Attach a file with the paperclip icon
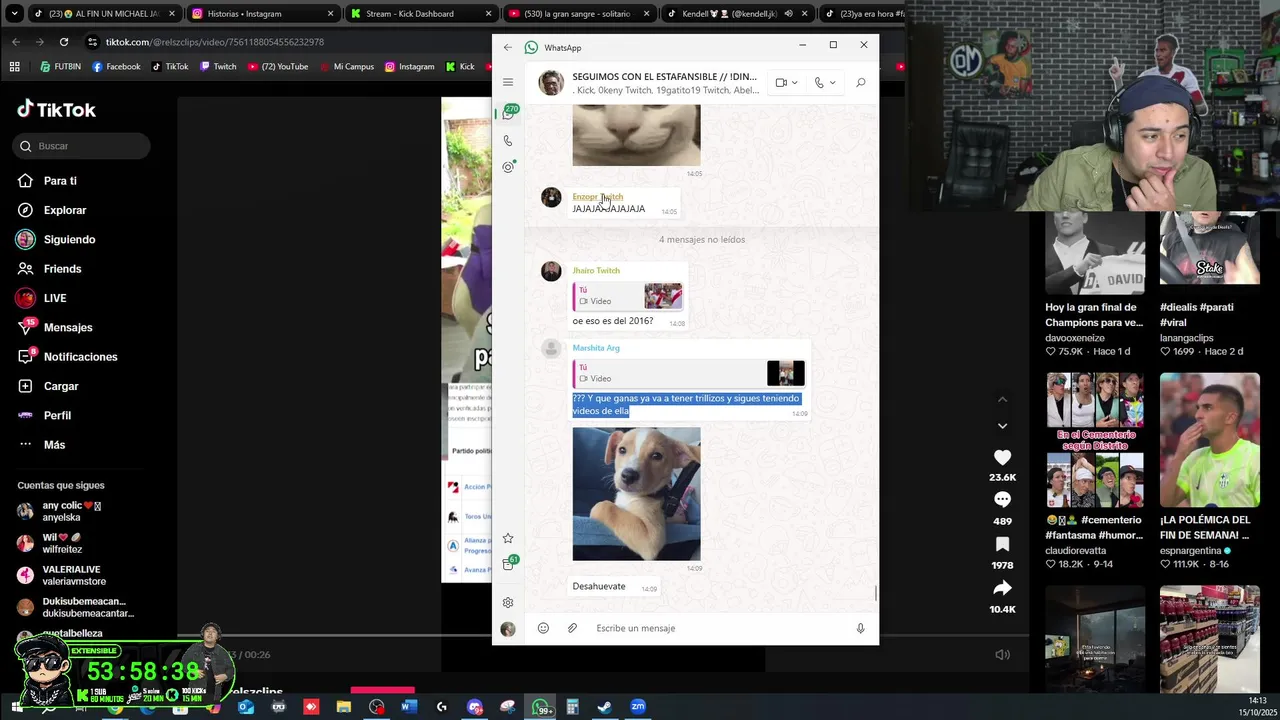 point(572,628)
